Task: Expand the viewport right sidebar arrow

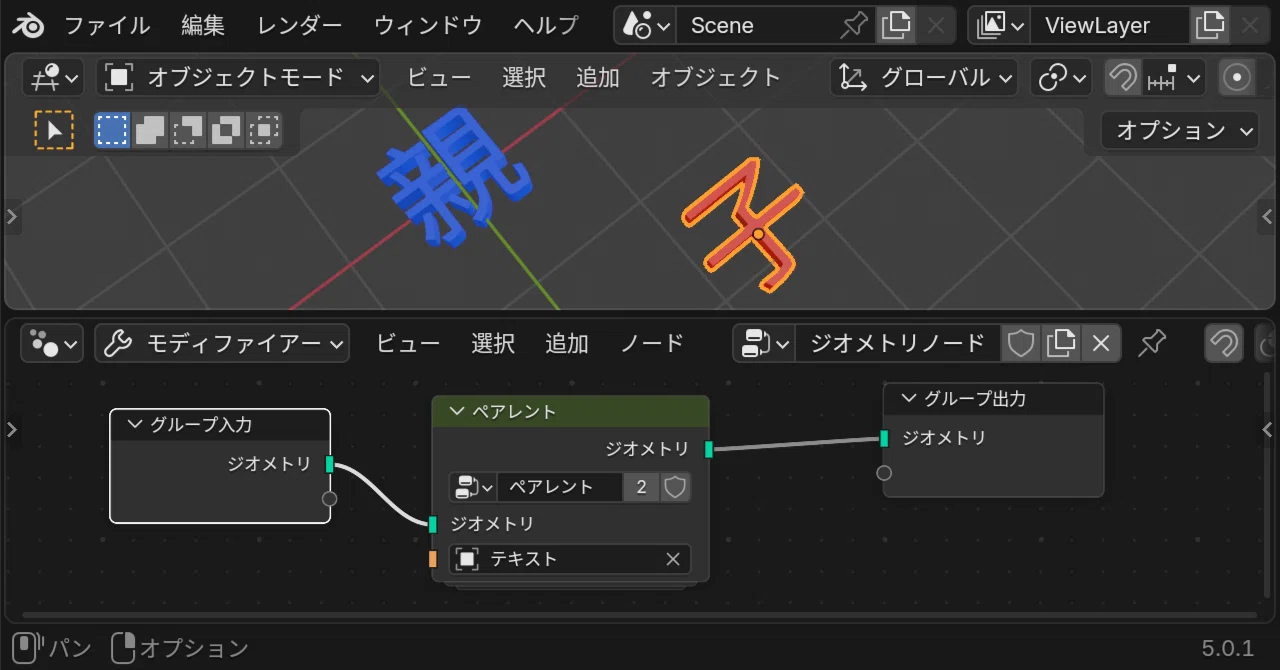Action: coord(1267,216)
